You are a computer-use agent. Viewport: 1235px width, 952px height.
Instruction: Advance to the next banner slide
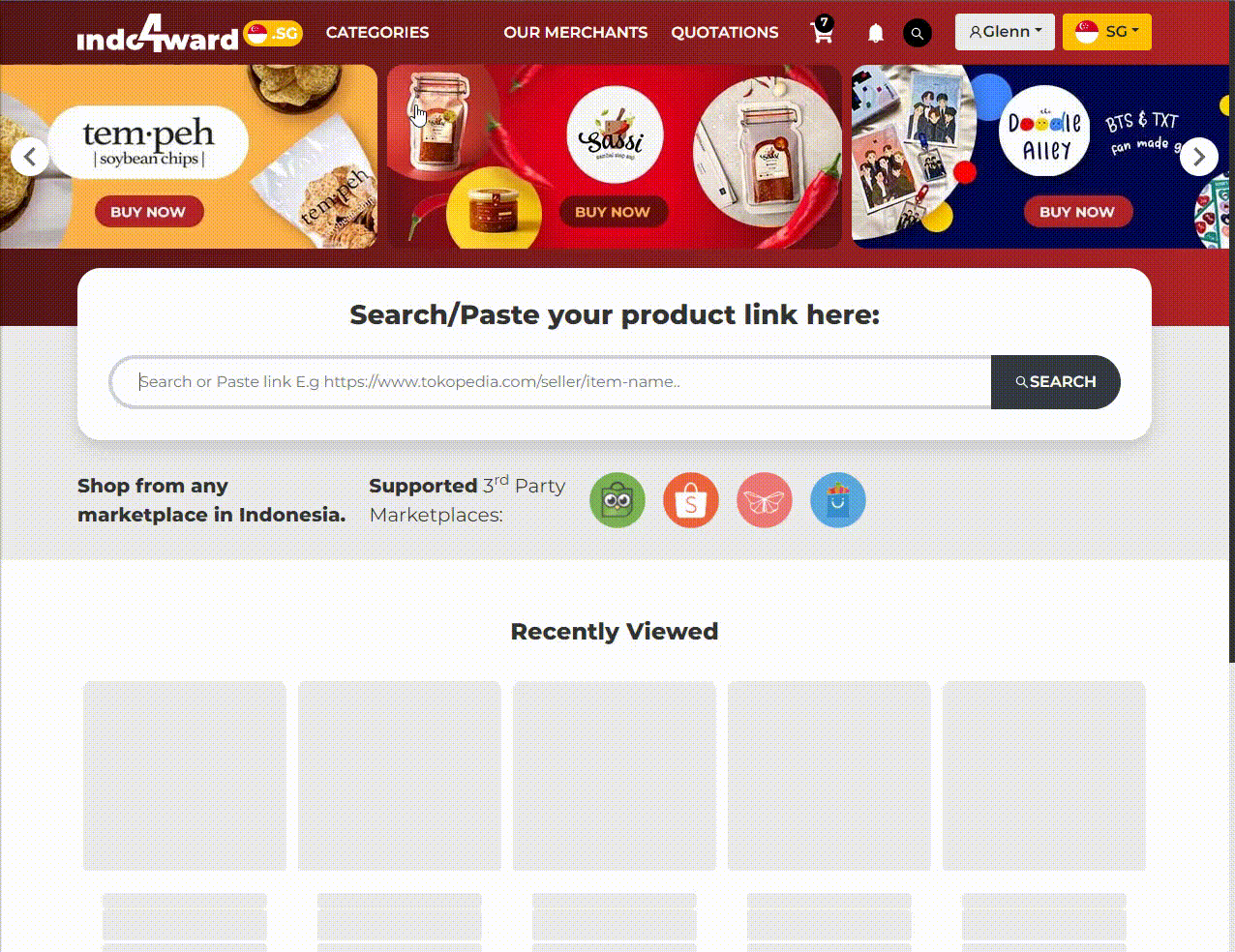click(1199, 156)
